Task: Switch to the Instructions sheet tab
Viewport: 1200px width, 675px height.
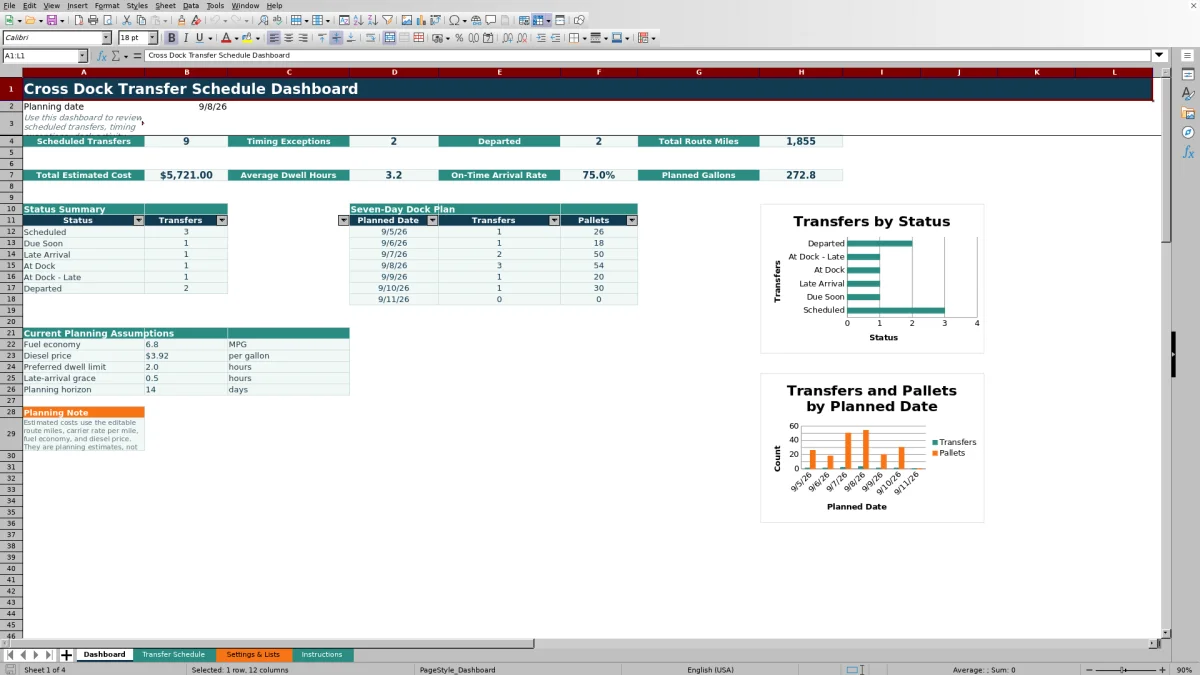Action: click(322, 655)
